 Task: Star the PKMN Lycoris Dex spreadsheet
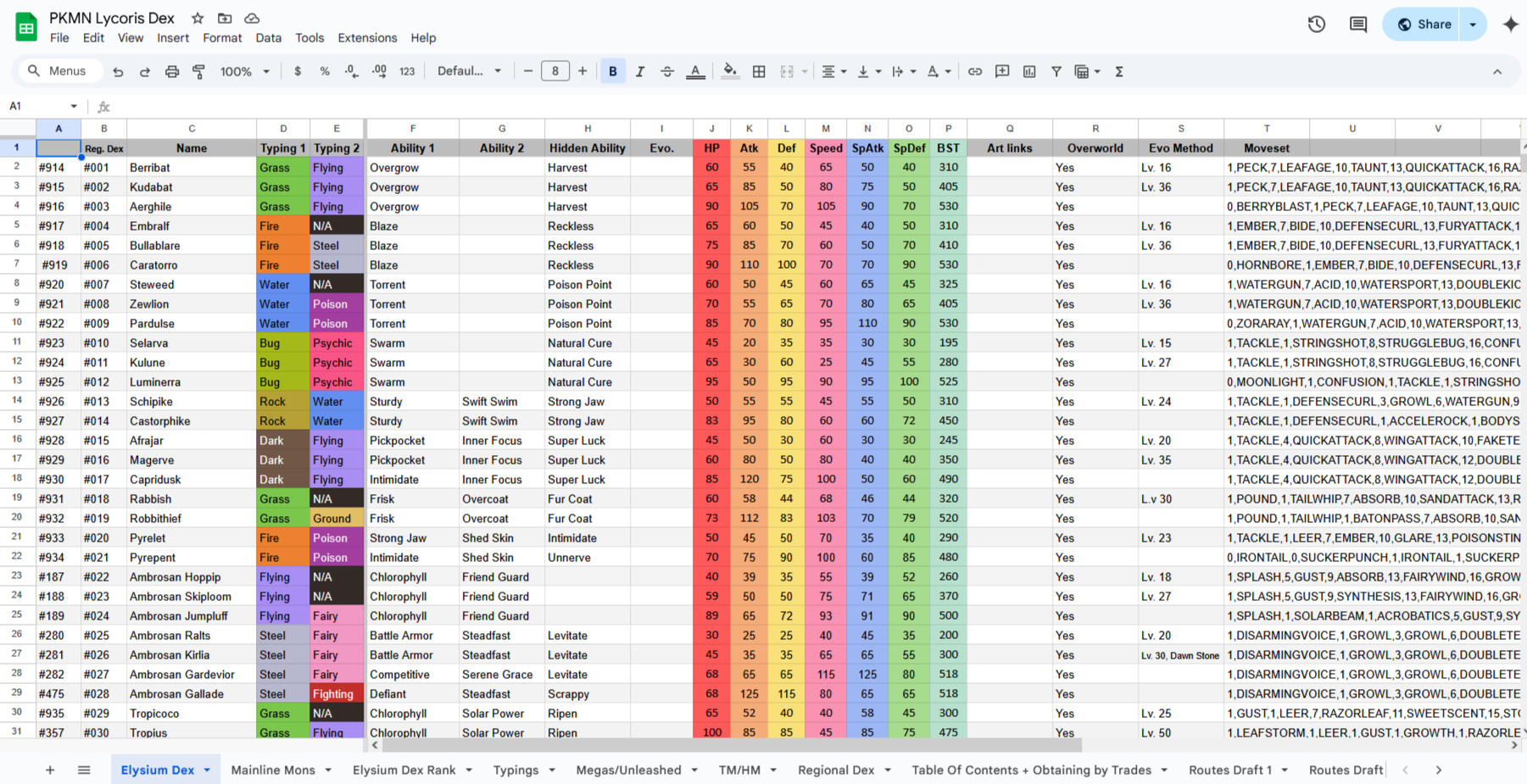point(197,17)
